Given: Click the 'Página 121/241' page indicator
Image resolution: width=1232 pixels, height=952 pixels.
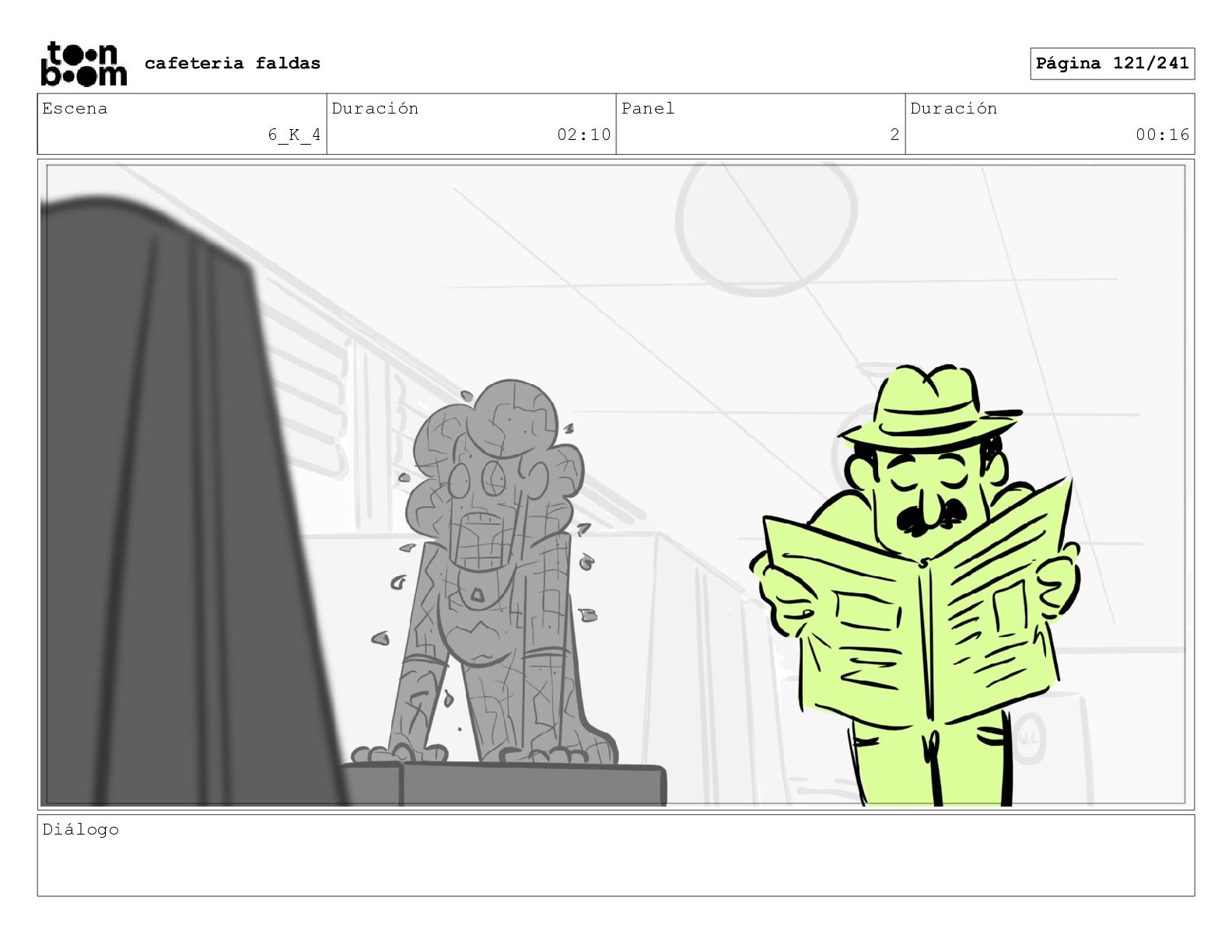Looking at the screenshot, I should (x=1112, y=64).
